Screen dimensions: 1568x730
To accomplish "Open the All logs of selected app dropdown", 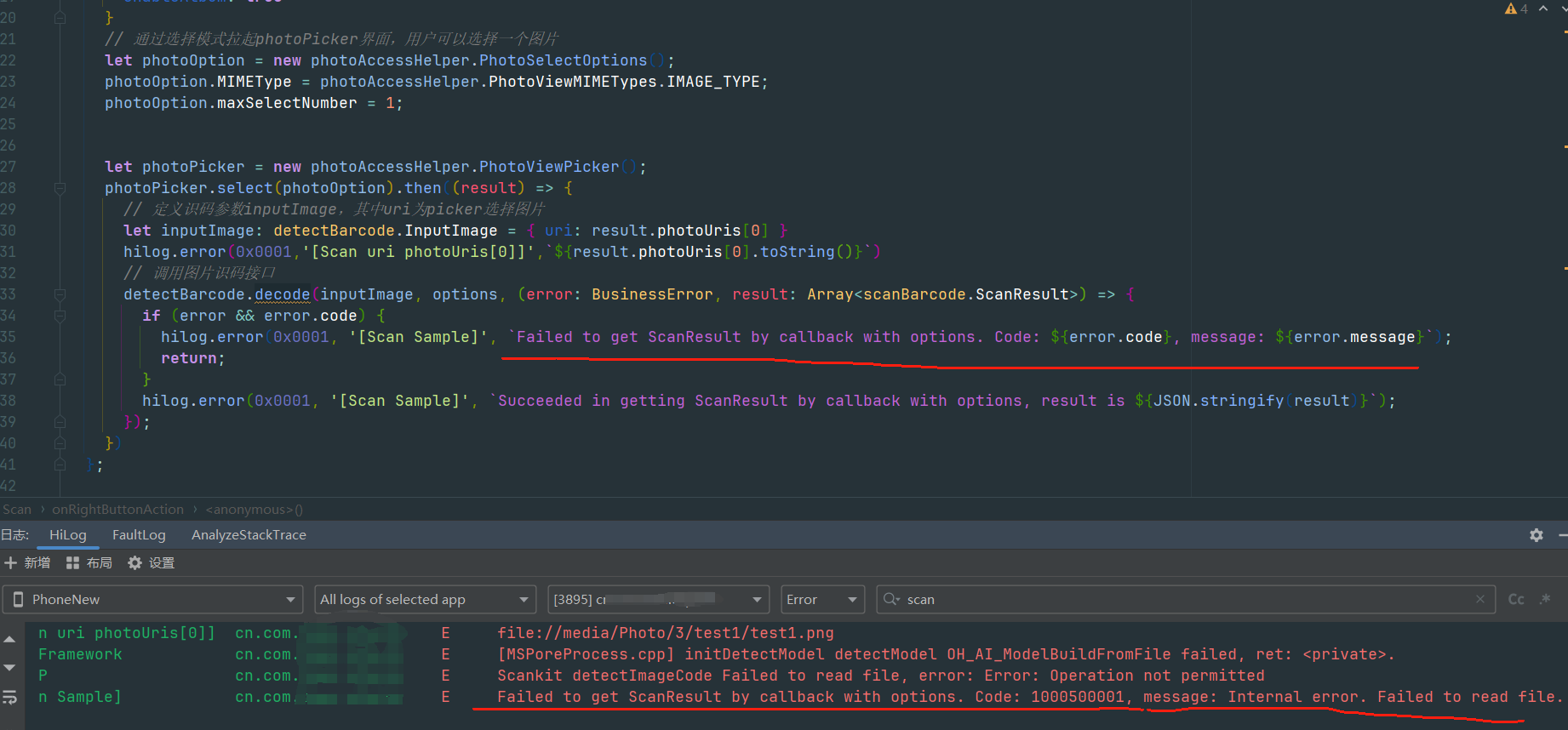I will (x=425, y=599).
